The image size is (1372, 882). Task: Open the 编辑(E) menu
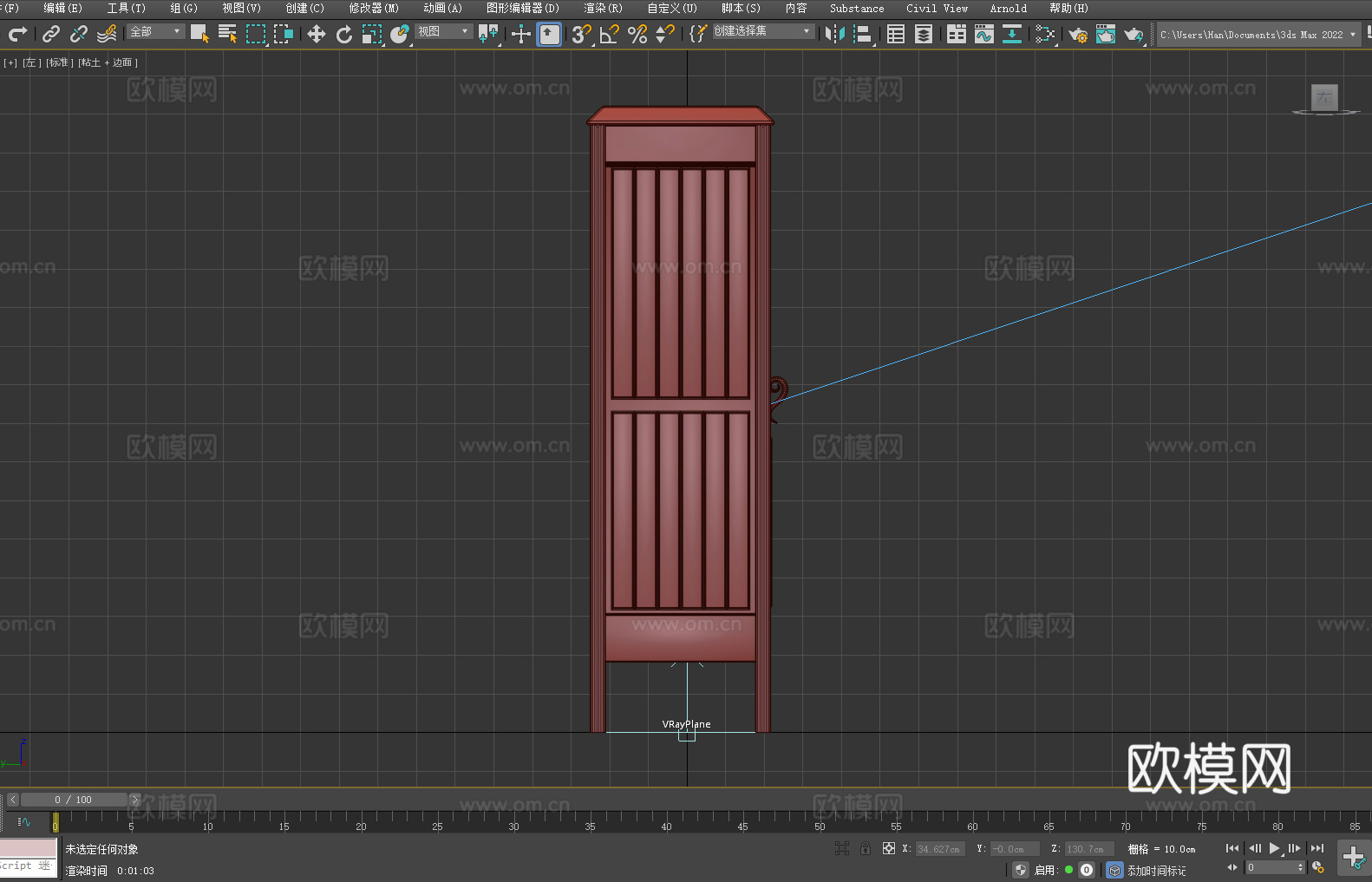[x=63, y=8]
